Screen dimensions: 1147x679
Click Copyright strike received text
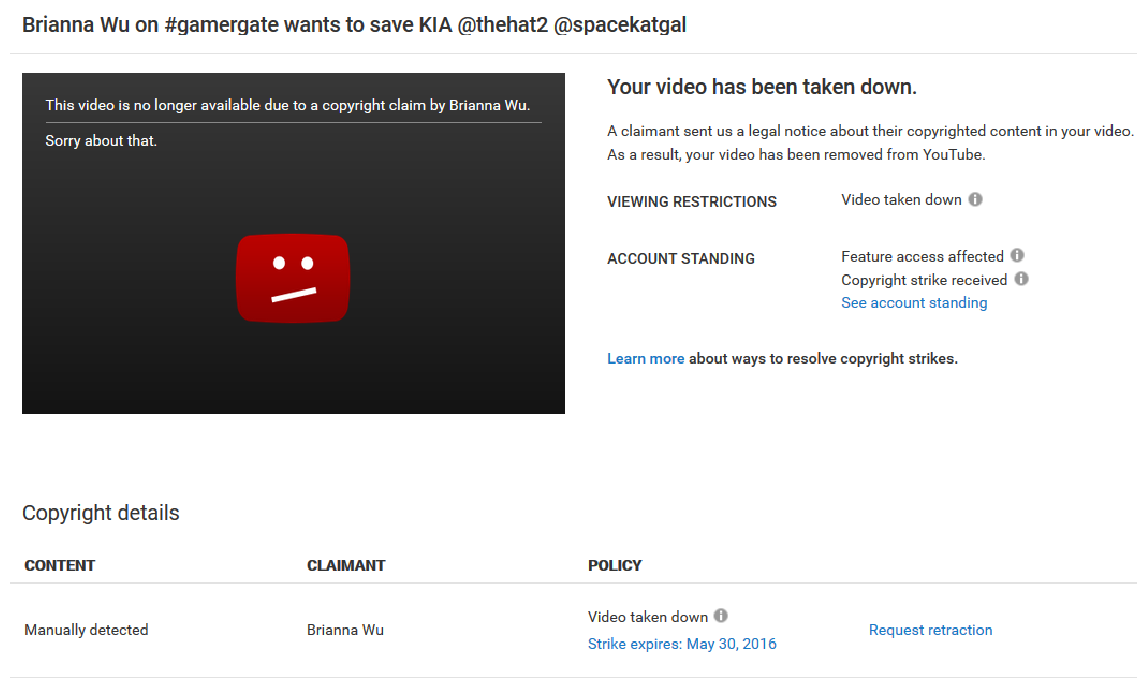tap(924, 280)
